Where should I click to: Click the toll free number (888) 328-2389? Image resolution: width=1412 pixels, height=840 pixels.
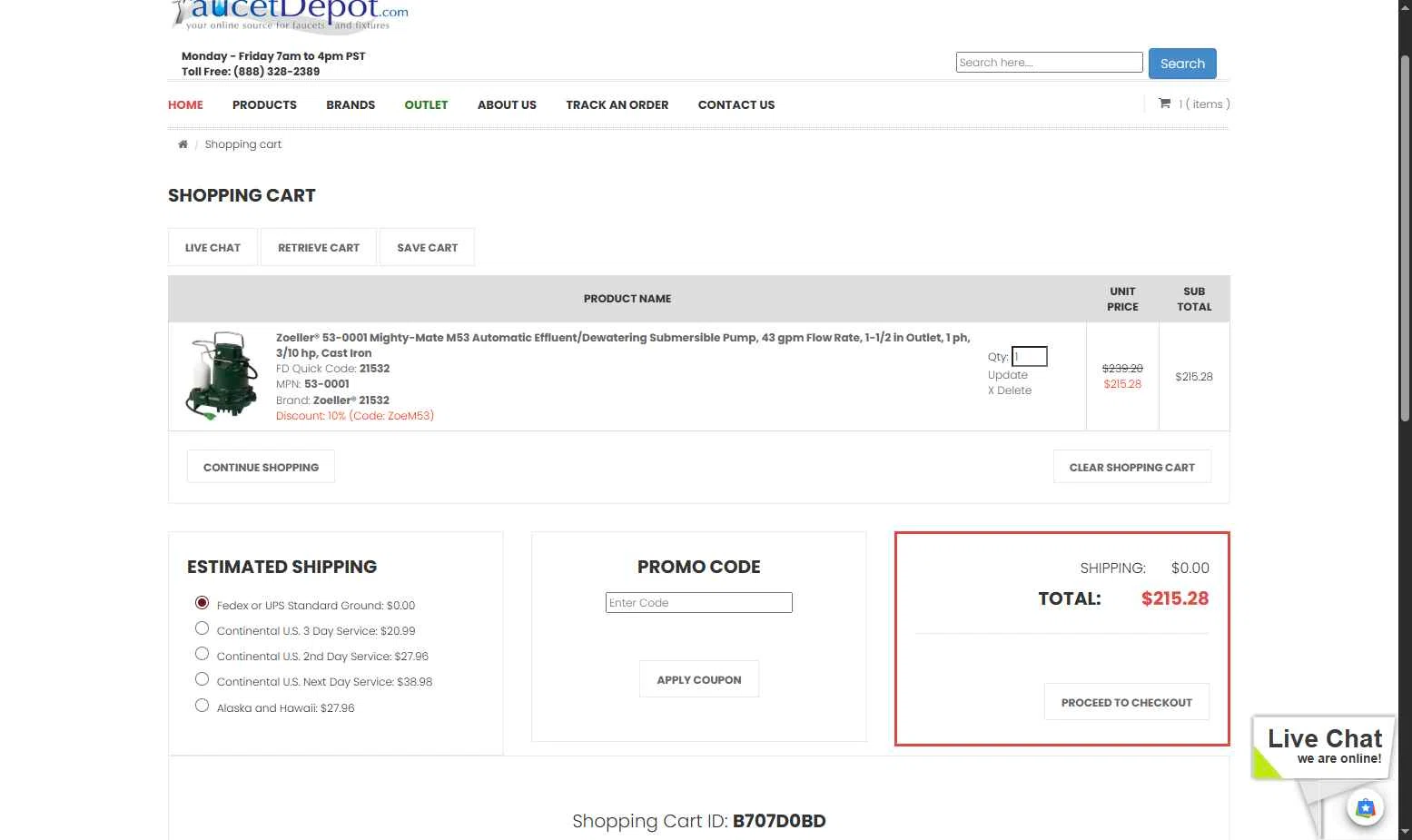click(x=276, y=72)
